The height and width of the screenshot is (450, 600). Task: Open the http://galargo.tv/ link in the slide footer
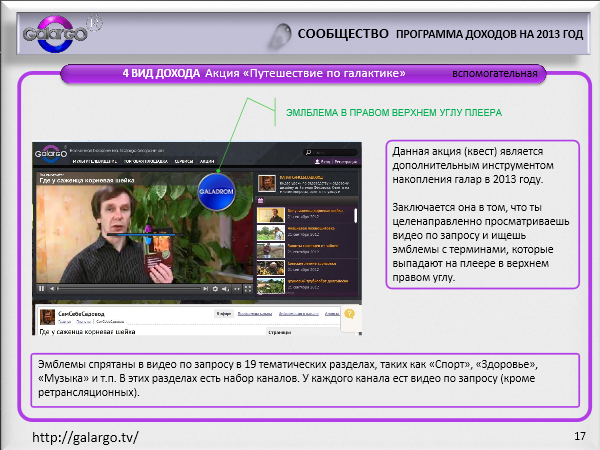[85, 437]
